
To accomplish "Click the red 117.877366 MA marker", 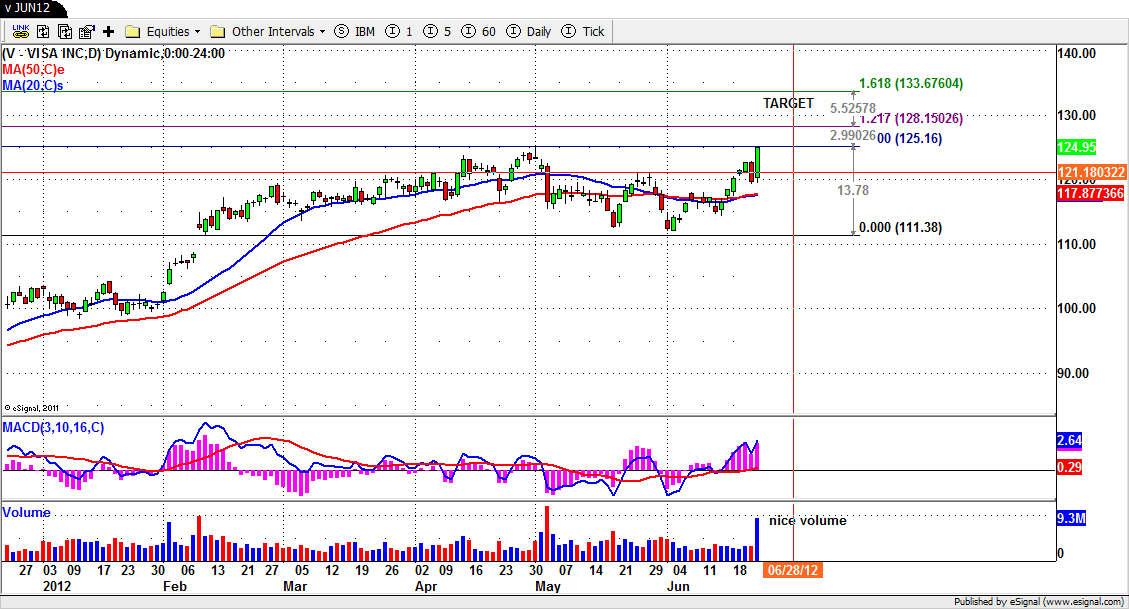I will coord(1091,193).
